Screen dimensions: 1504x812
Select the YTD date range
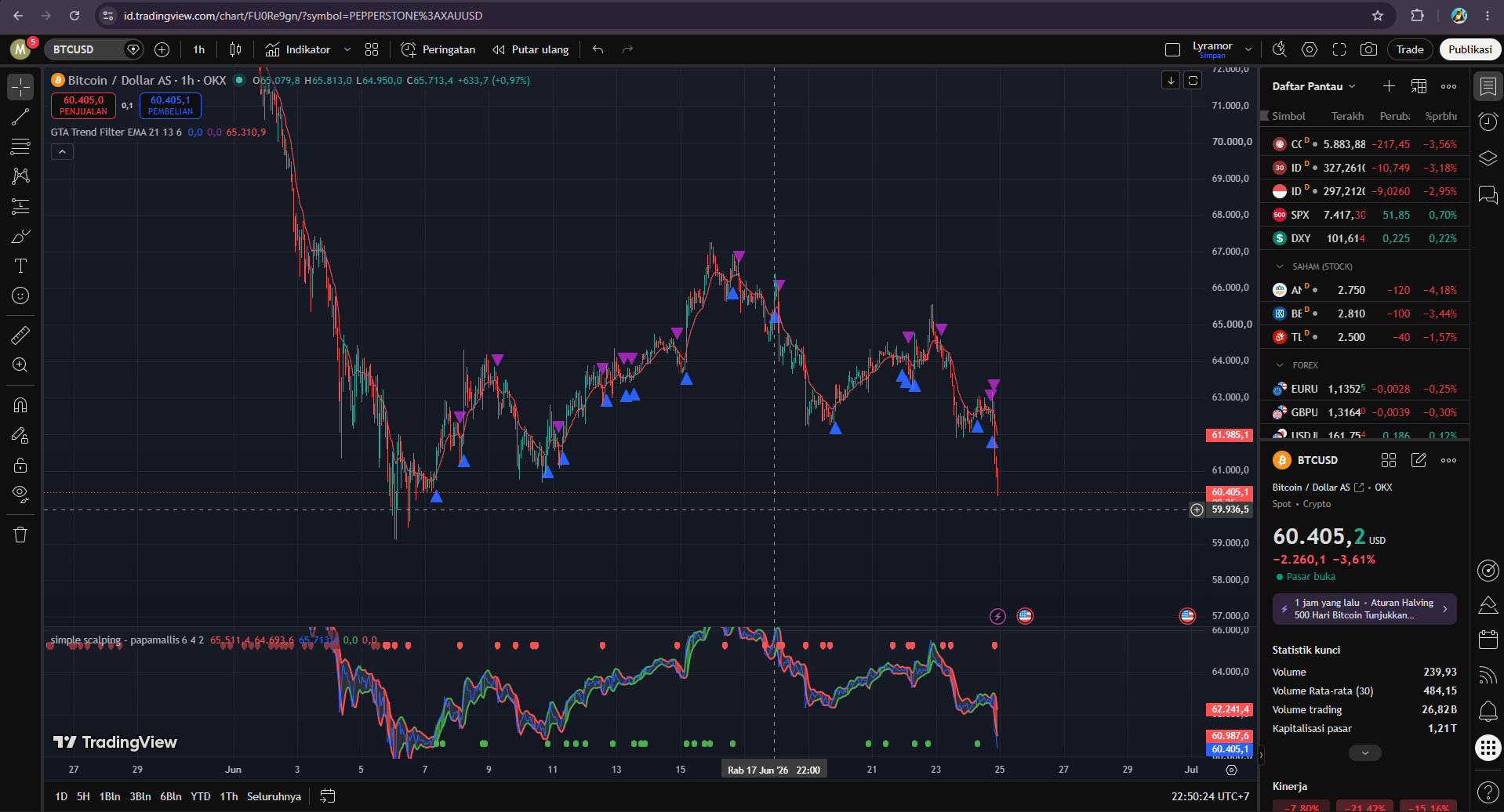click(x=201, y=796)
